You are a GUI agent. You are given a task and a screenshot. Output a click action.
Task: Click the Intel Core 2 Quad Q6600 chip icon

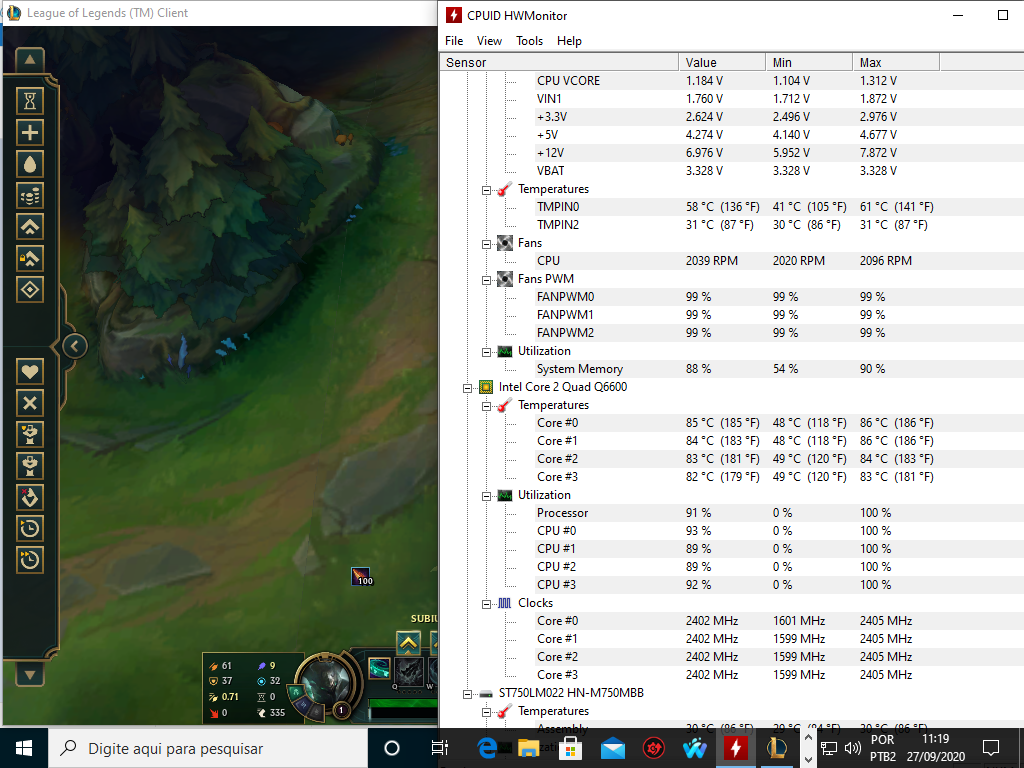(x=486, y=387)
